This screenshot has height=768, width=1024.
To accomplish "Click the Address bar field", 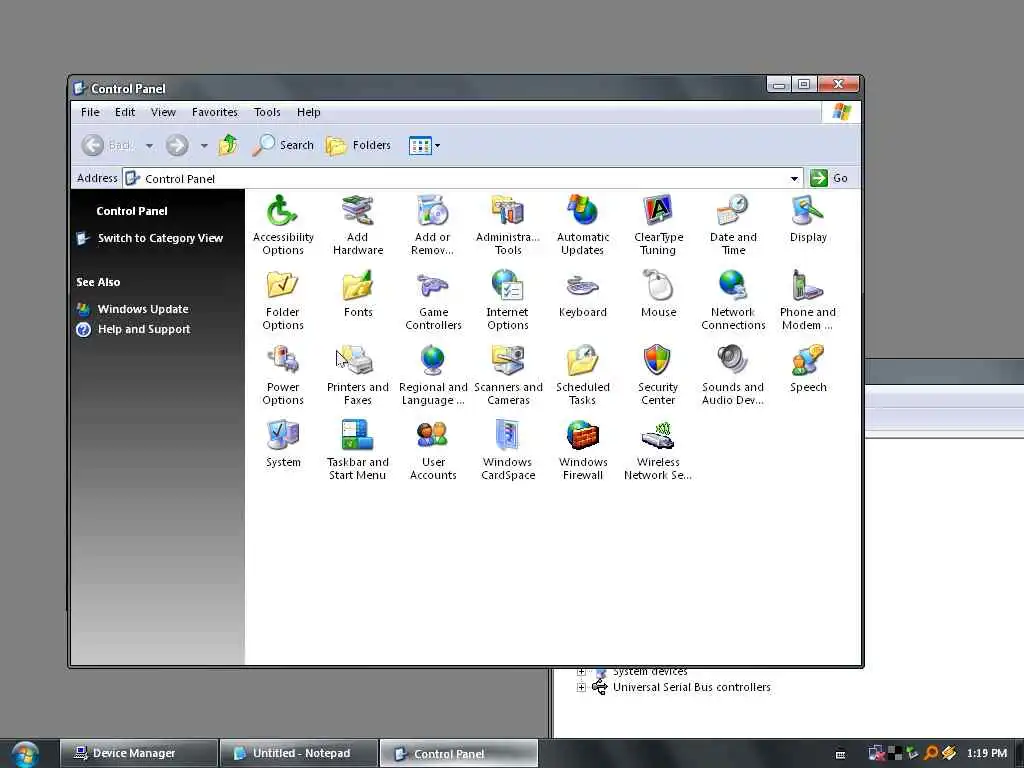I will click(462, 178).
